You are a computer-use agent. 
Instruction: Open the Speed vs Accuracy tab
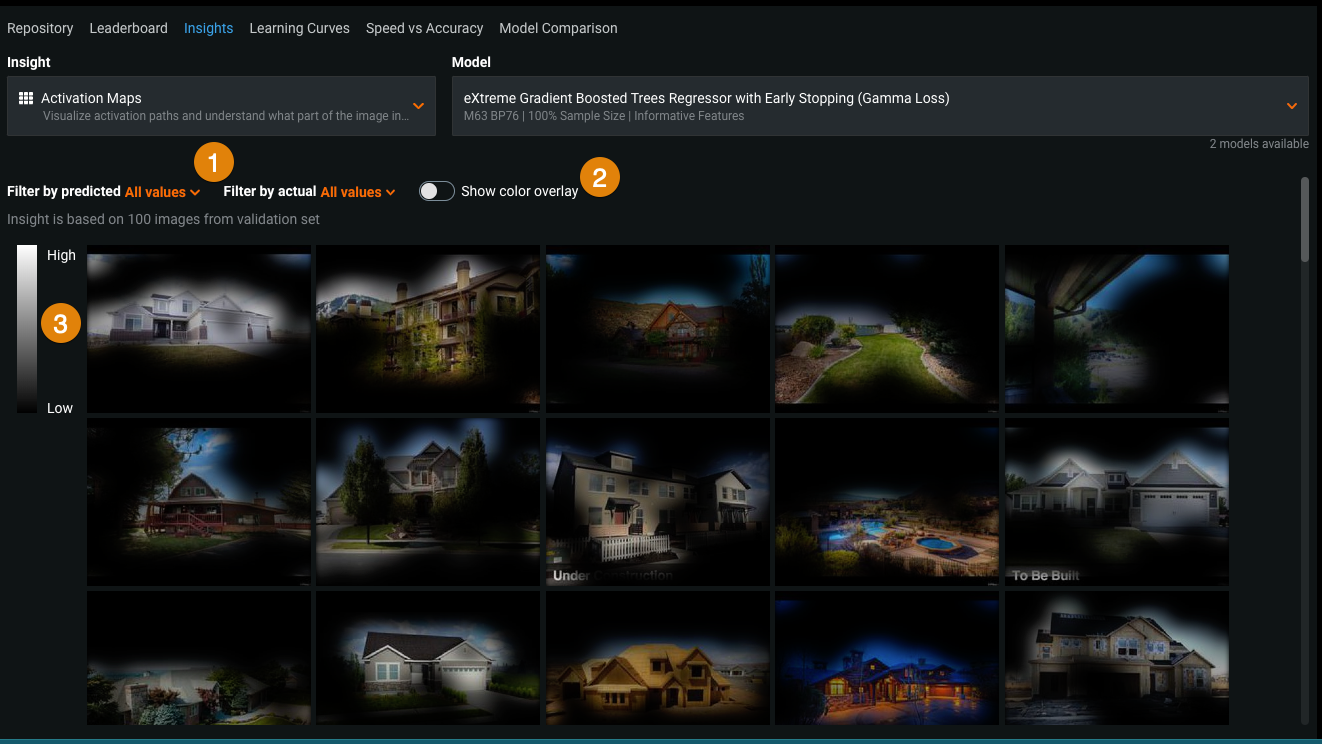pyautogui.click(x=424, y=28)
